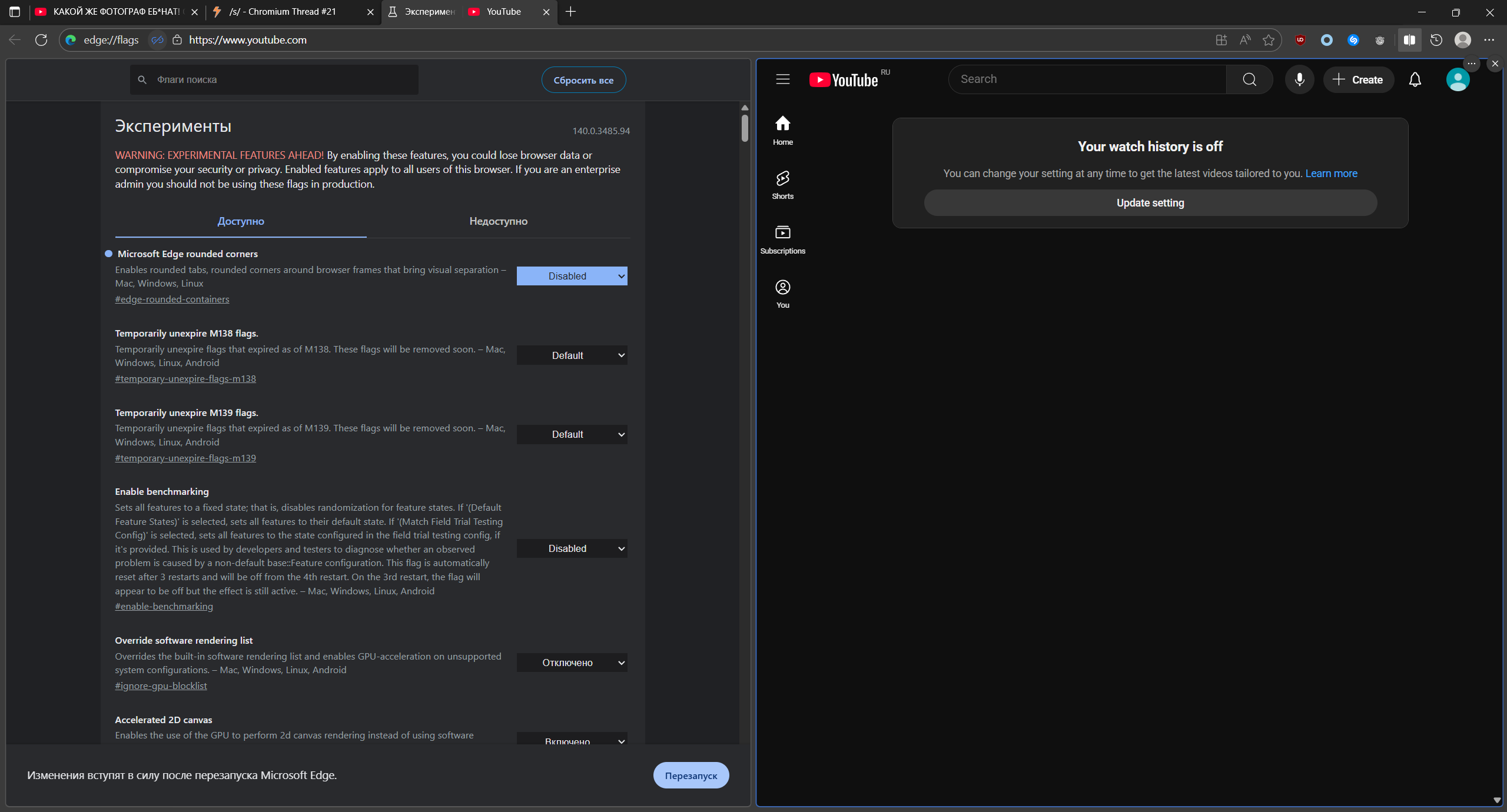
Task: Add page to favorites star icon
Action: (x=1268, y=40)
